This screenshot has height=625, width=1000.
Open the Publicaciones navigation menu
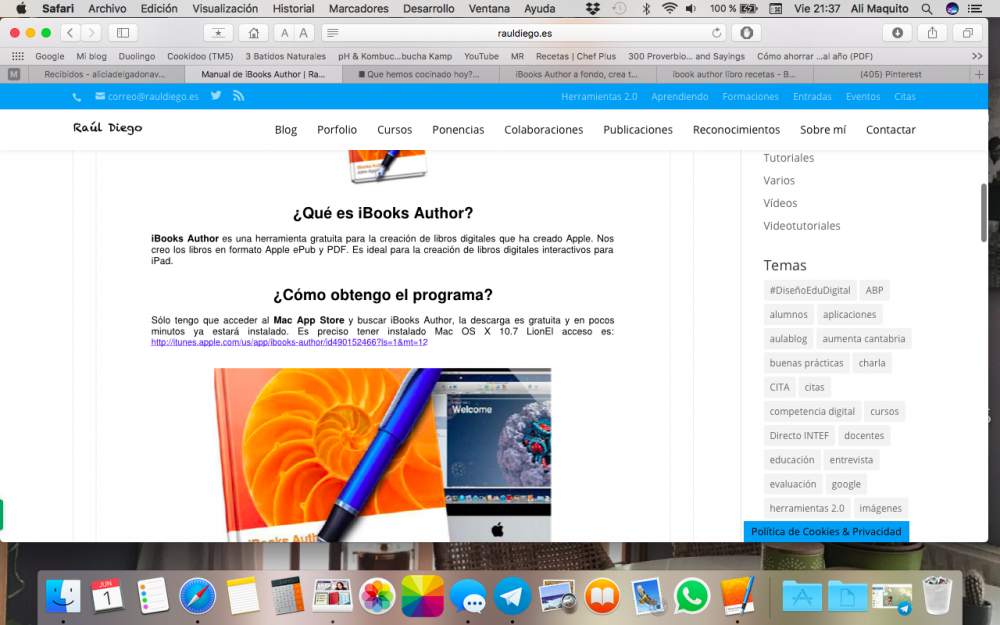pos(637,129)
